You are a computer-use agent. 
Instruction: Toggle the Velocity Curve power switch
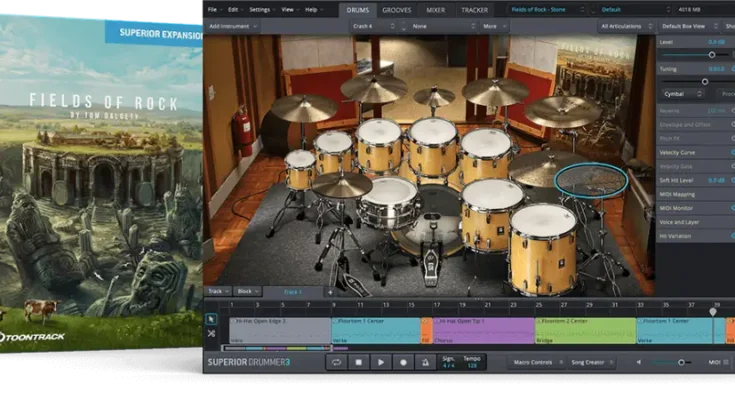[x=732, y=152]
